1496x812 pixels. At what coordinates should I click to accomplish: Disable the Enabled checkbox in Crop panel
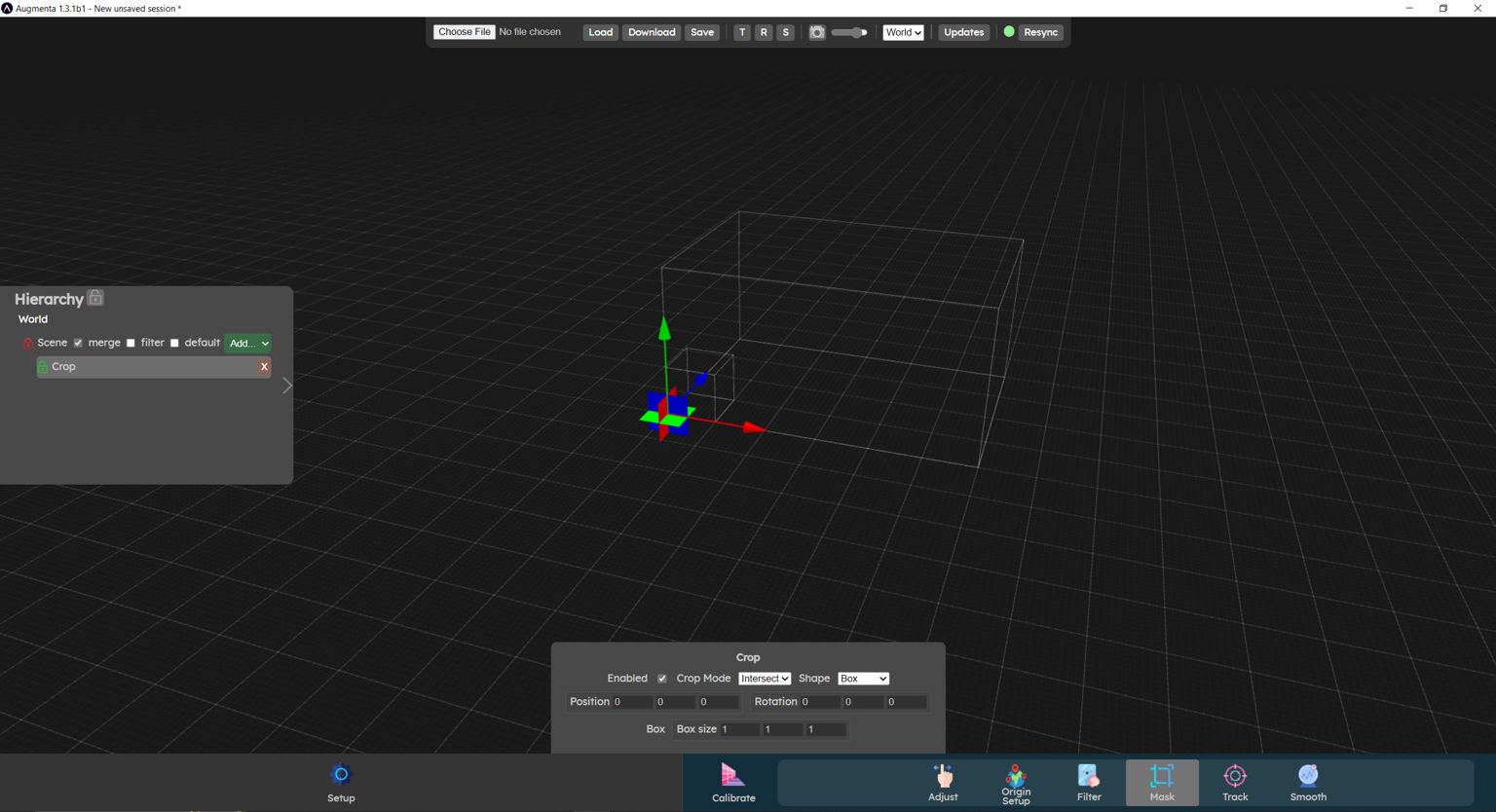coord(662,678)
